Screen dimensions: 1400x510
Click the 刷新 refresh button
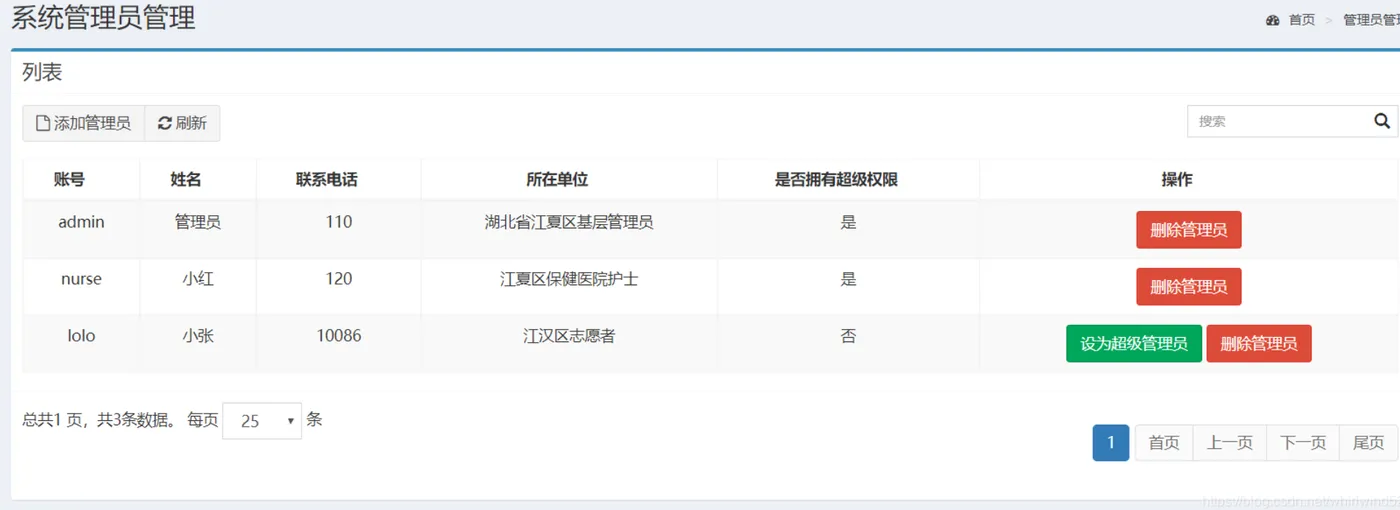coord(182,123)
